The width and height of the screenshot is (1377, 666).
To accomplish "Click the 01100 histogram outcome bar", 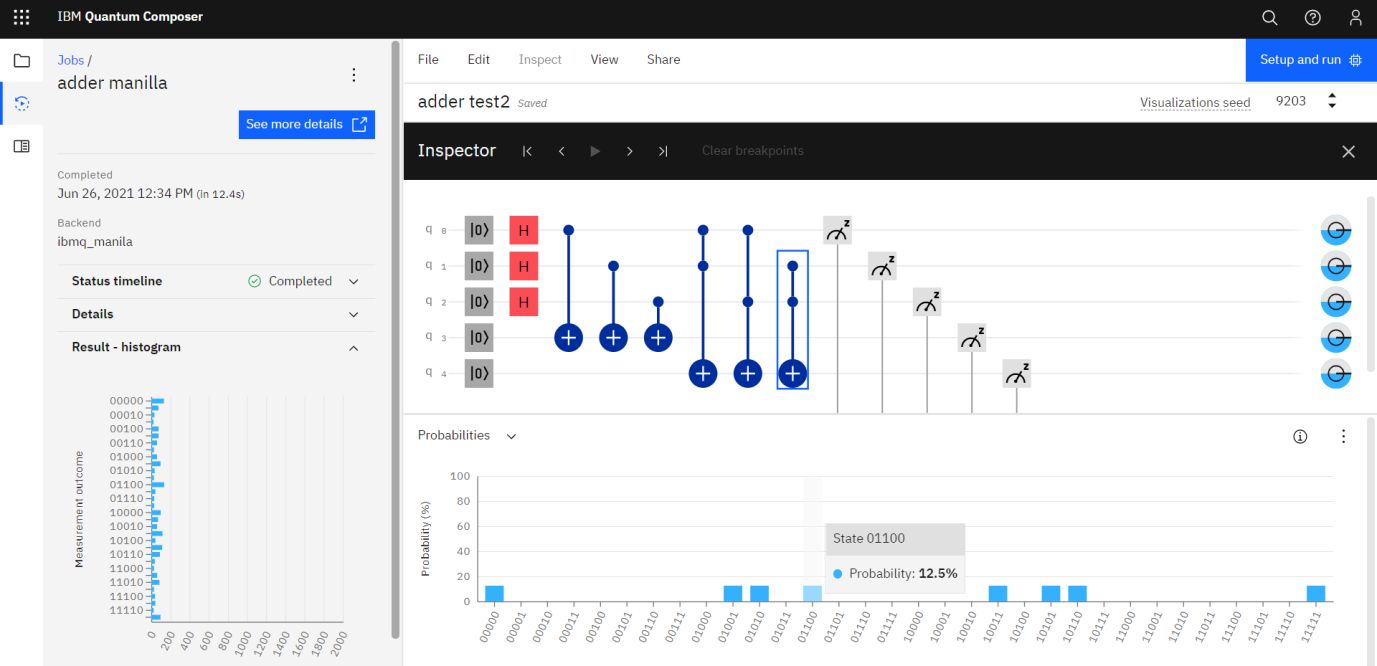I will (x=158, y=485).
